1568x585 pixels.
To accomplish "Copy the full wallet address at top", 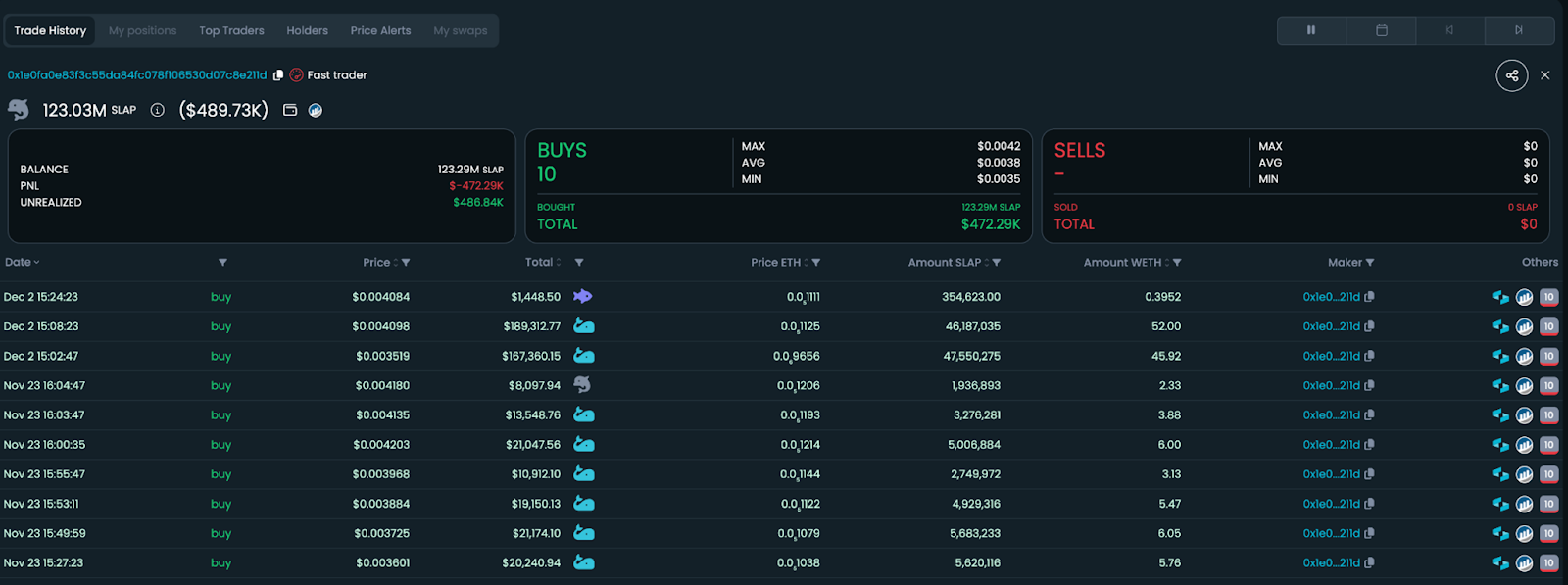I will [x=278, y=75].
